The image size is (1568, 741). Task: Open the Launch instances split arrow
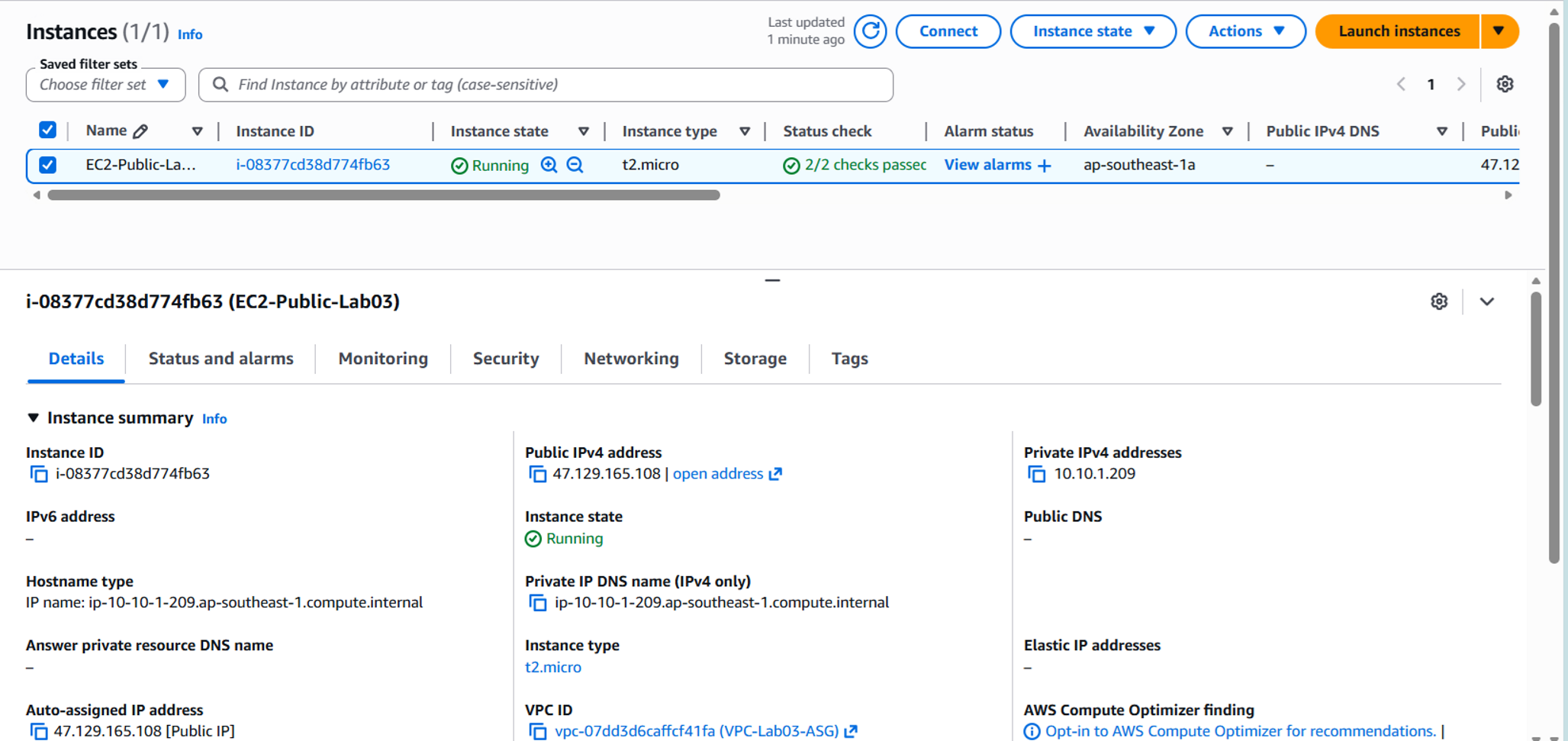[1499, 31]
